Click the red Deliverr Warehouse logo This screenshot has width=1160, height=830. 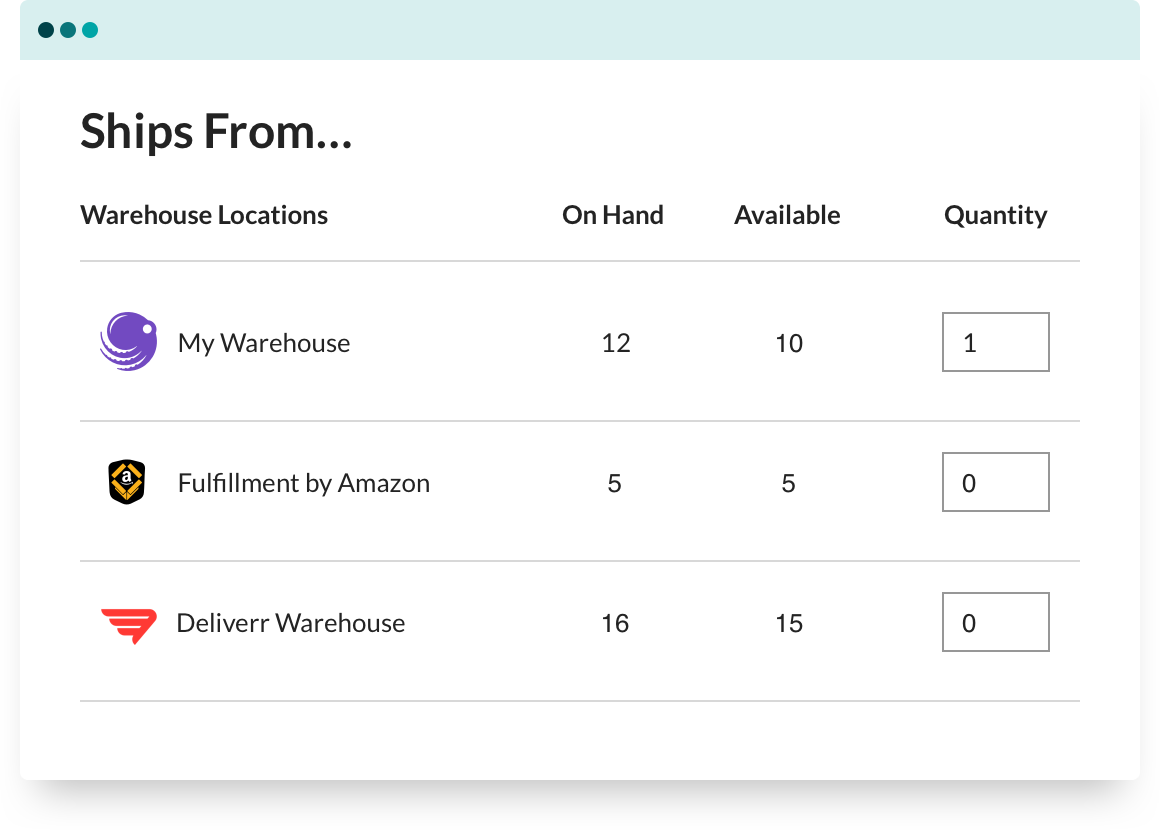(129, 625)
